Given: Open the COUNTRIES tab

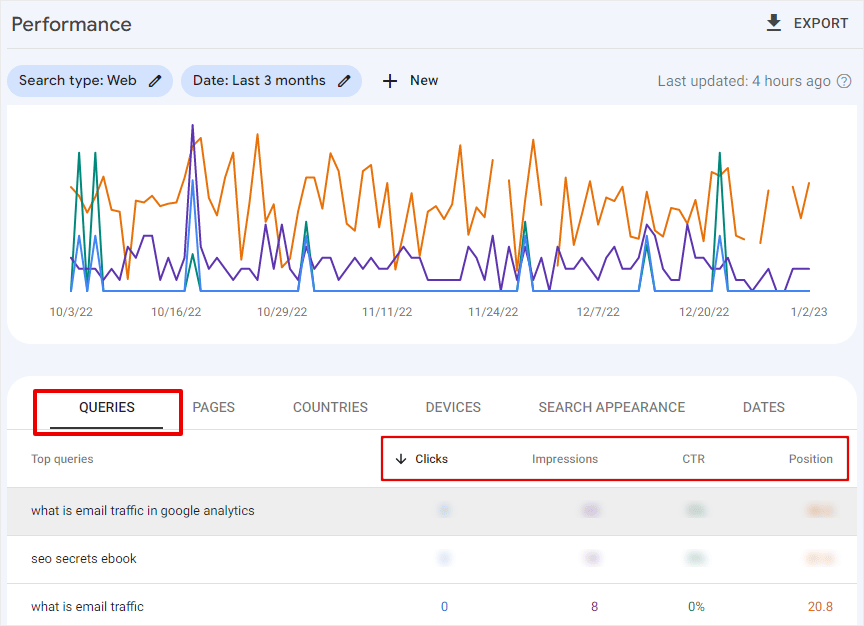Looking at the screenshot, I should click(x=330, y=407).
